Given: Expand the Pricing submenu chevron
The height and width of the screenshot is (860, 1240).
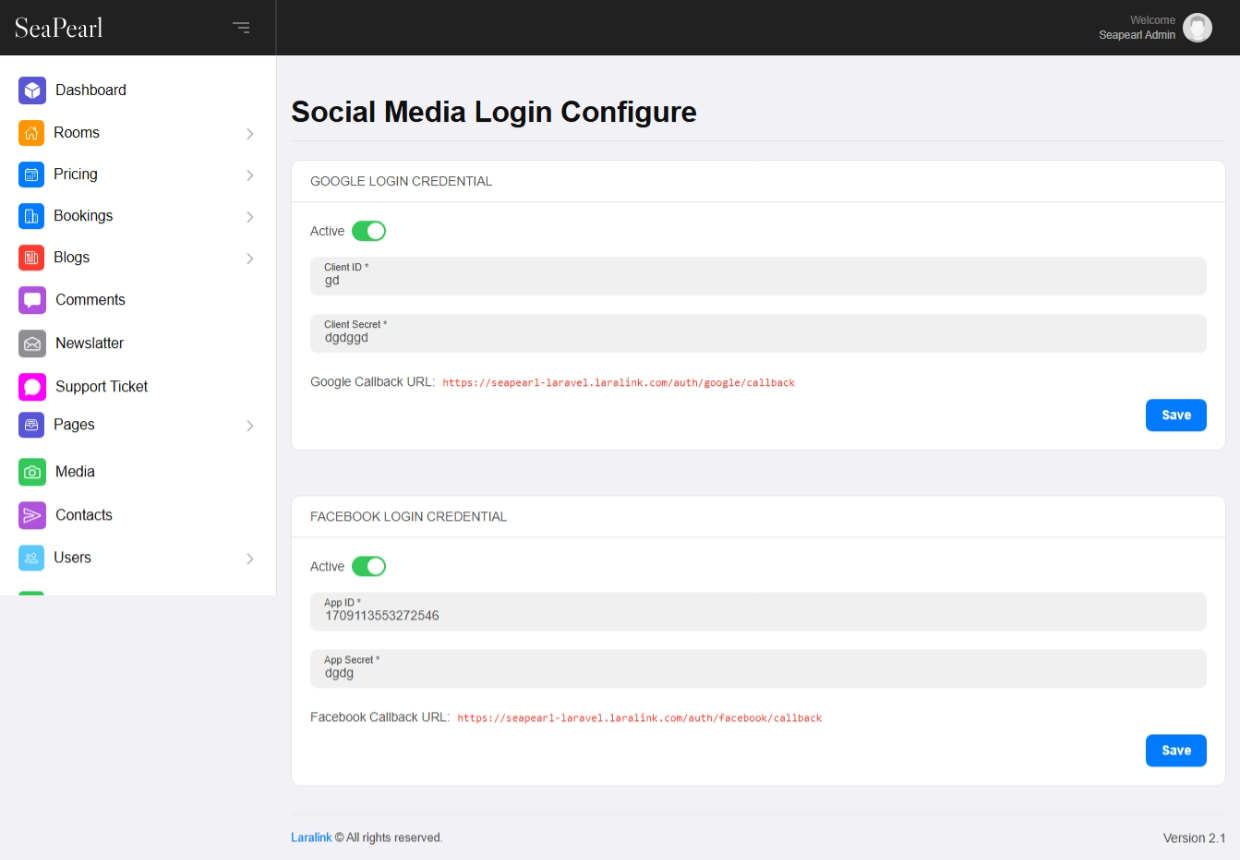Looking at the screenshot, I should coord(250,175).
